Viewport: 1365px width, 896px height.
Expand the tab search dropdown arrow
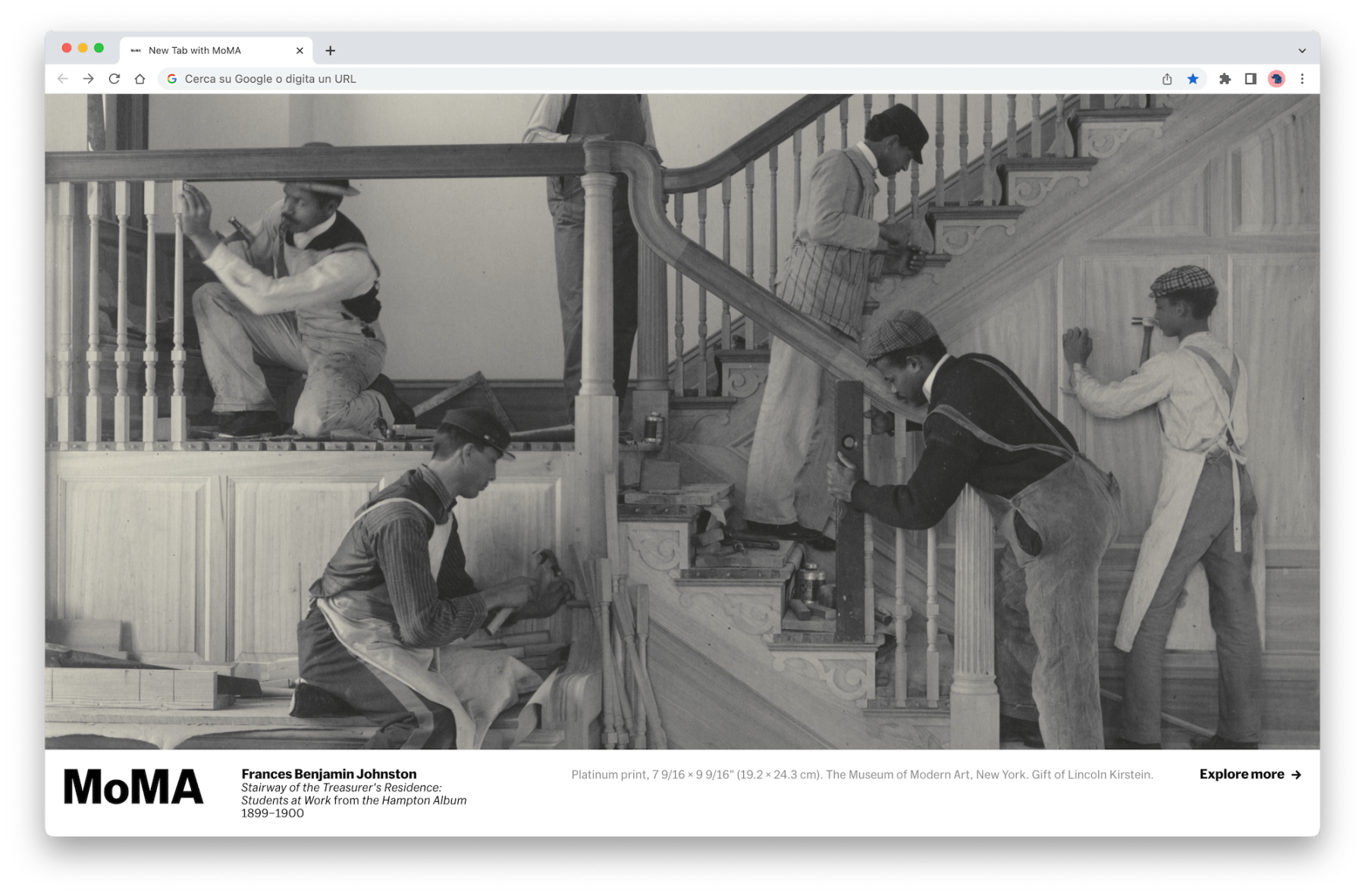pos(1302,51)
